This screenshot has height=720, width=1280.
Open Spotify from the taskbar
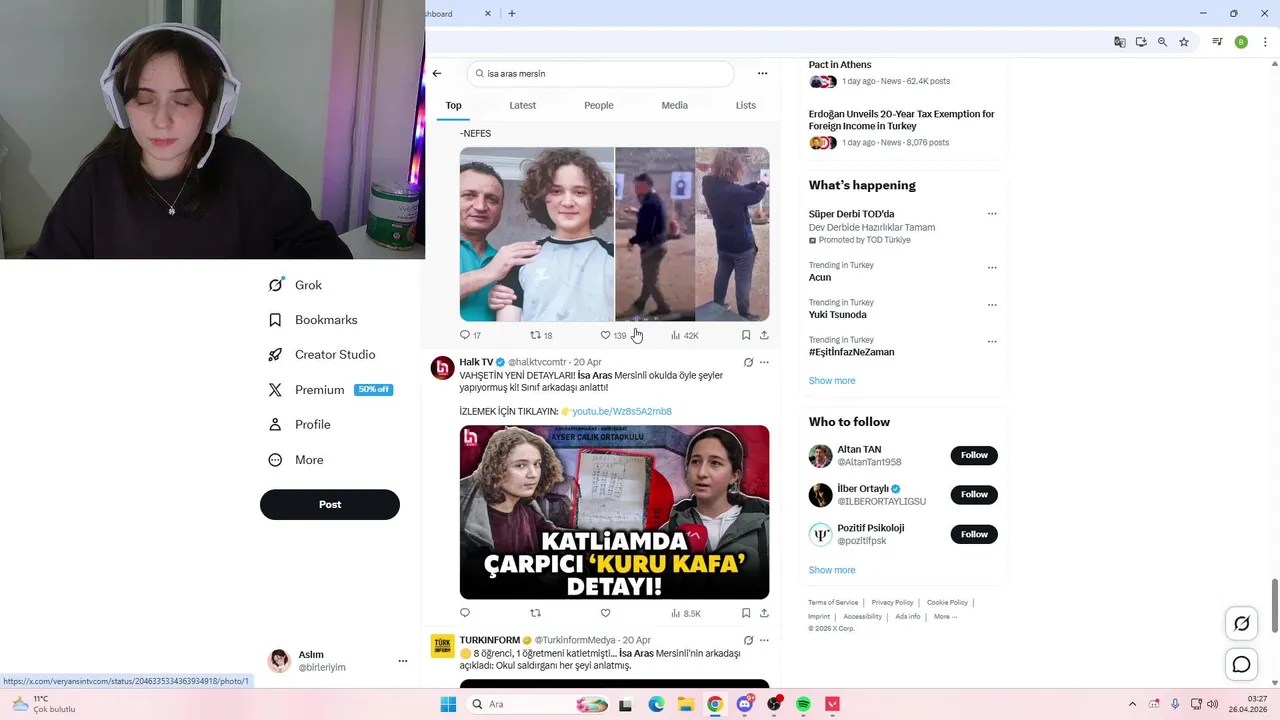[x=803, y=704]
